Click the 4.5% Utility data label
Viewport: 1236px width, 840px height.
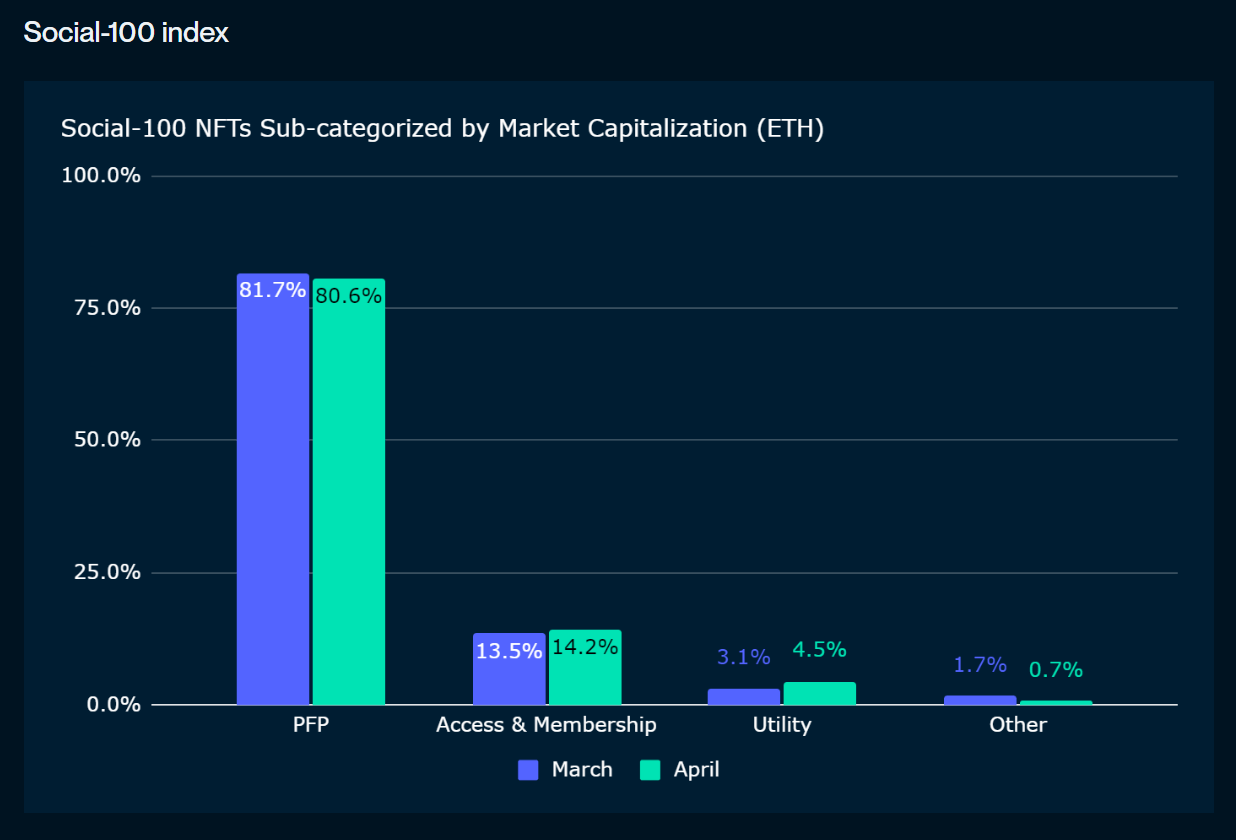tap(819, 650)
